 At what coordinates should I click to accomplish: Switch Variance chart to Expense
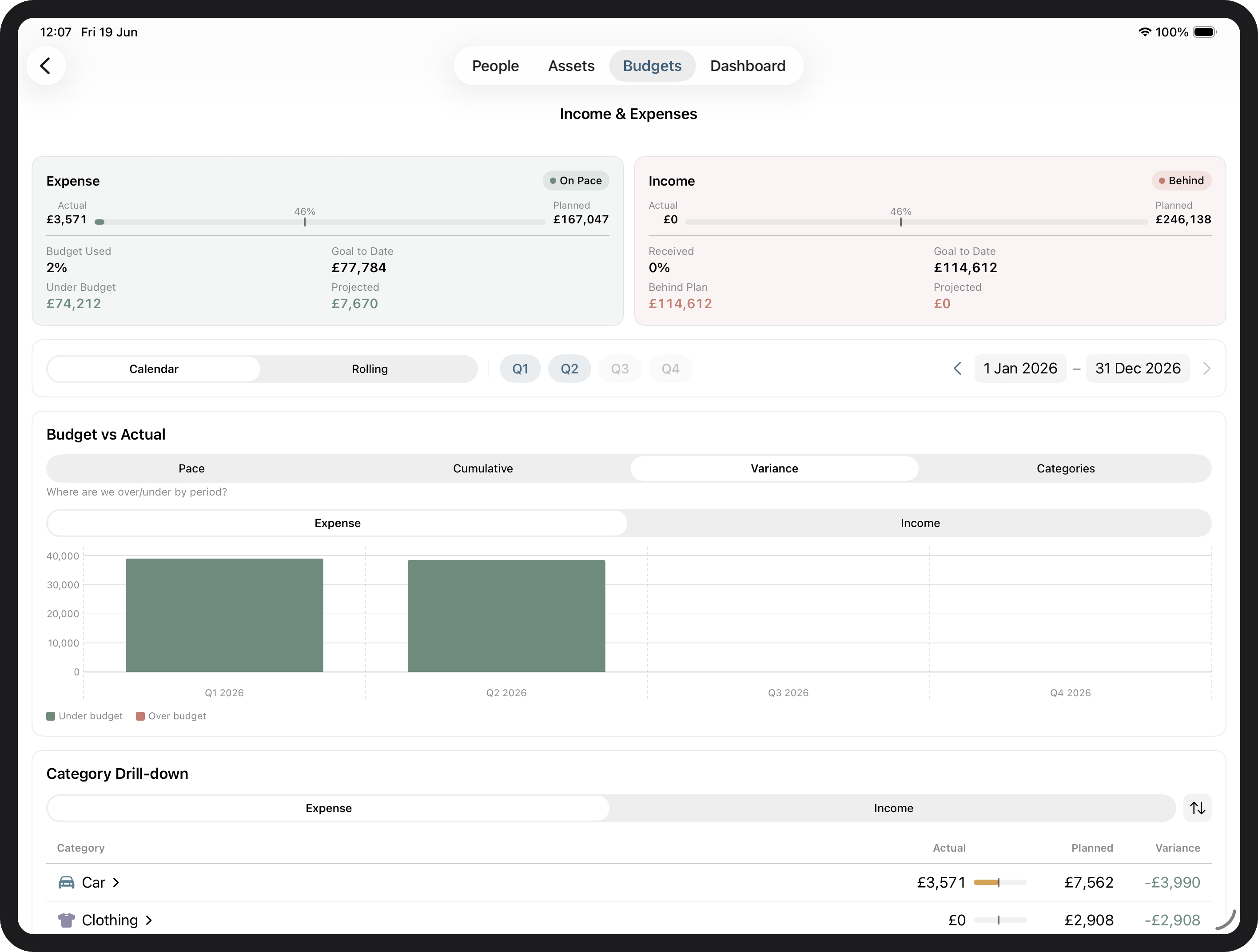pos(337,523)
